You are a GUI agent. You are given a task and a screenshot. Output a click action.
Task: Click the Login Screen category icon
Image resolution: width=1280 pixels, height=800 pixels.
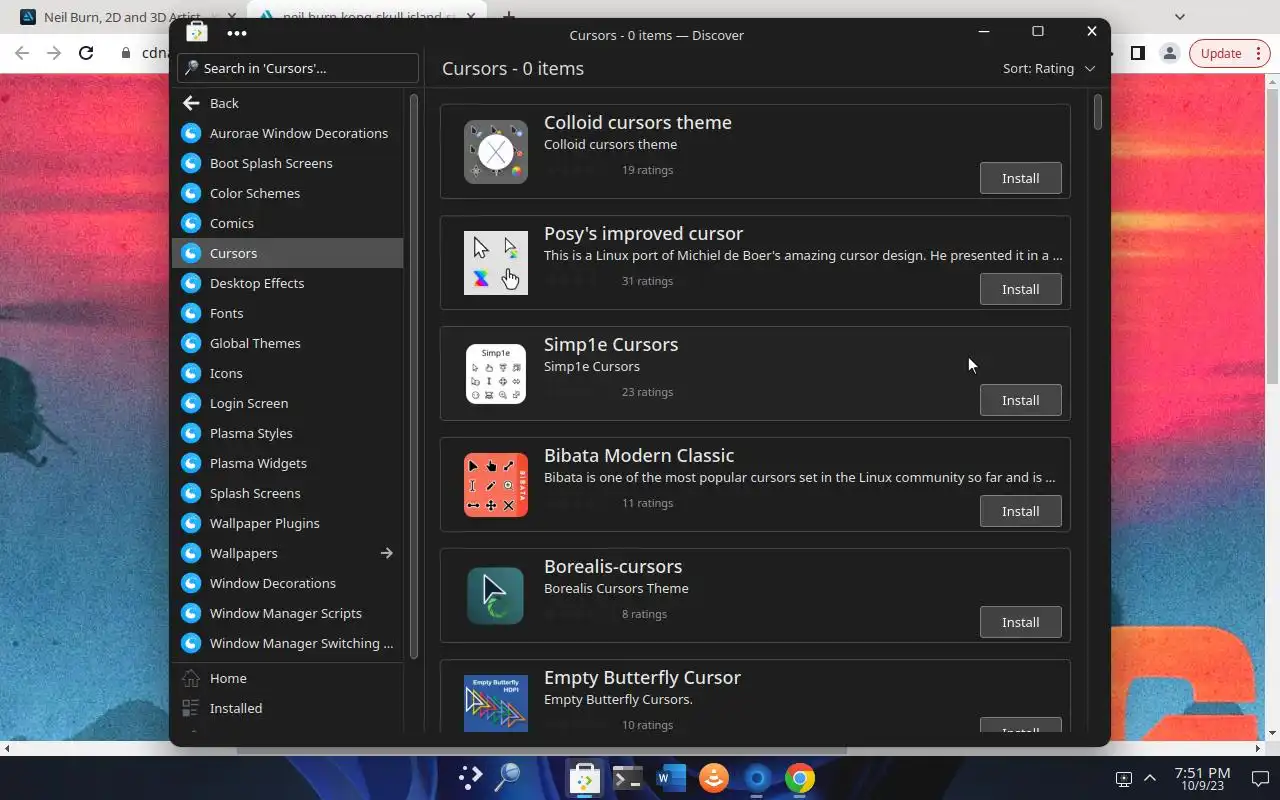click(x=191, y=403)
